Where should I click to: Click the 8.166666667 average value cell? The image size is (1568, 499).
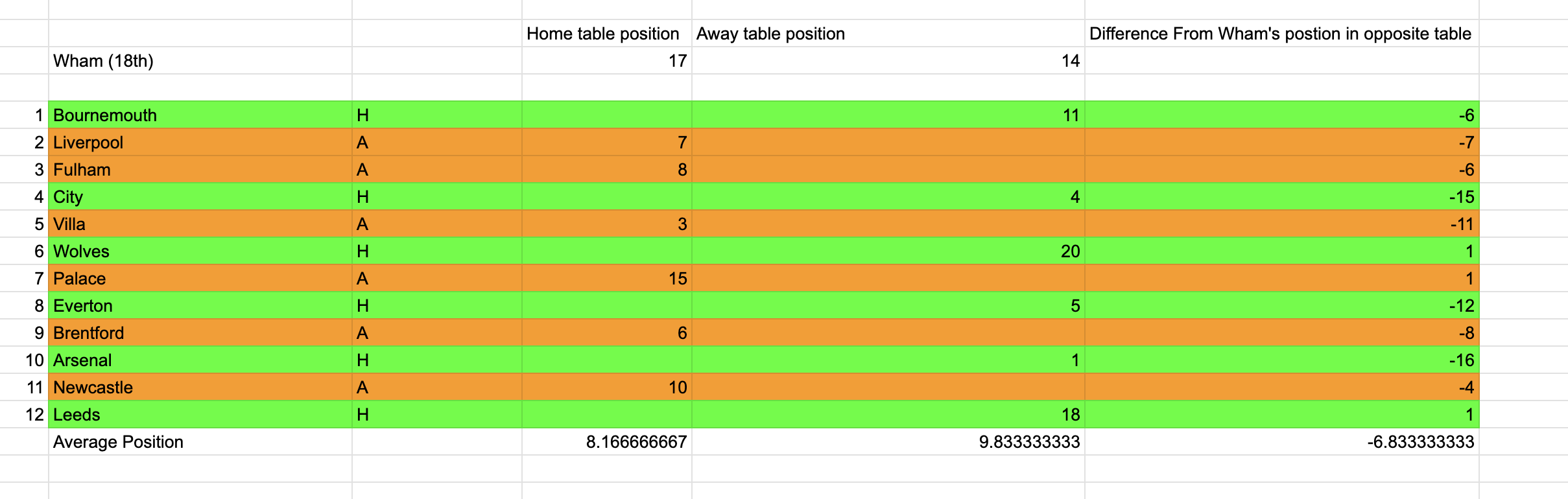pyautogui.click(x=606, y=442)
